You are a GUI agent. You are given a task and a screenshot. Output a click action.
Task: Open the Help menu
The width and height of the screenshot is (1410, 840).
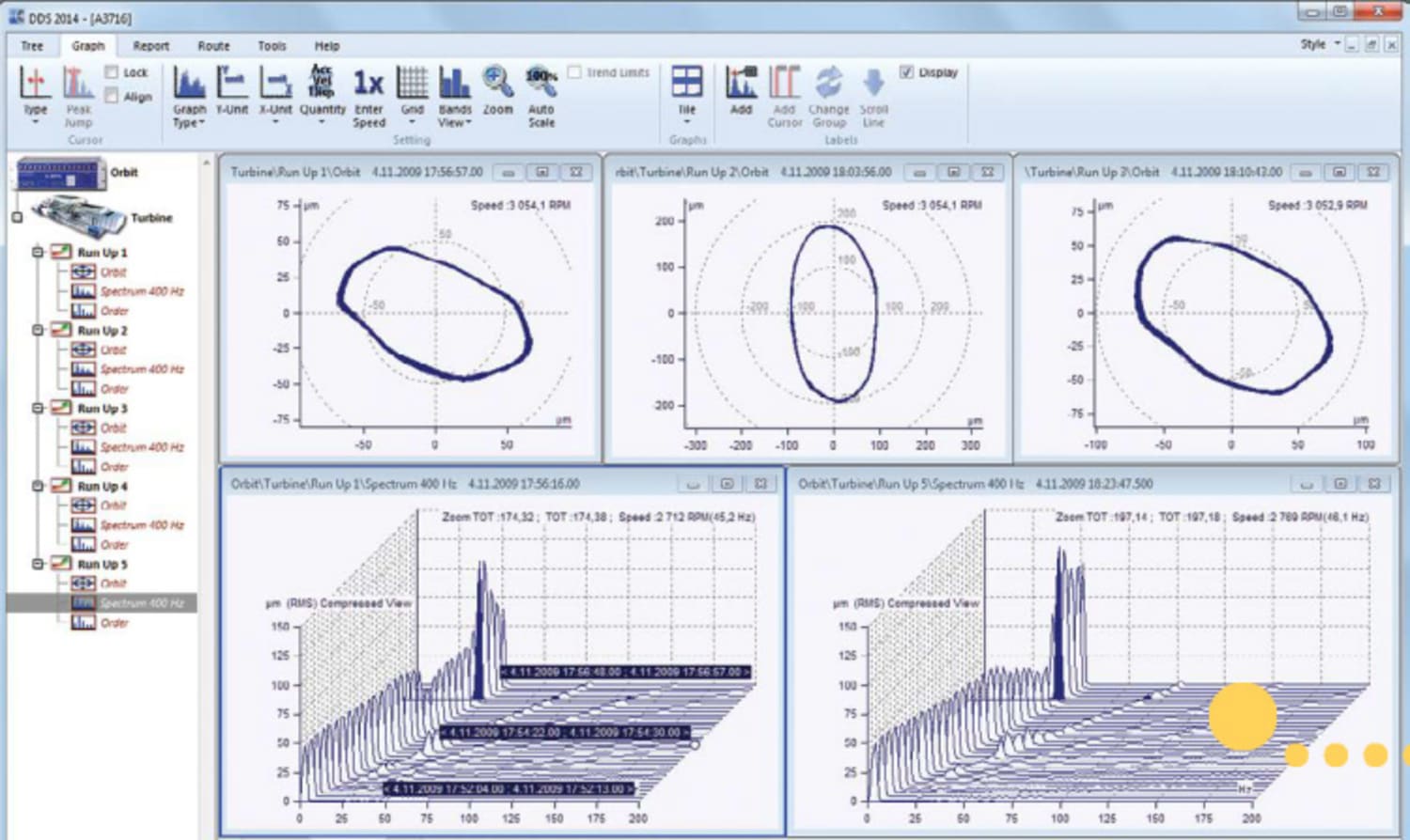[x=326, y=45]
